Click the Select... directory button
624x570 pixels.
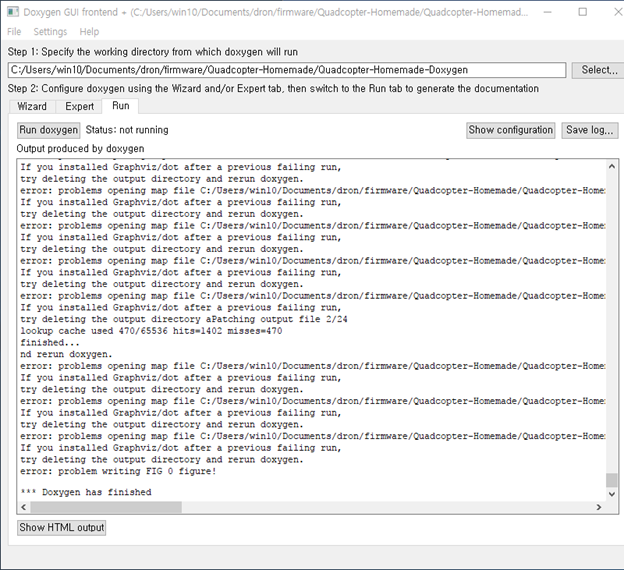pyautogui.click(x=599, y=70)
